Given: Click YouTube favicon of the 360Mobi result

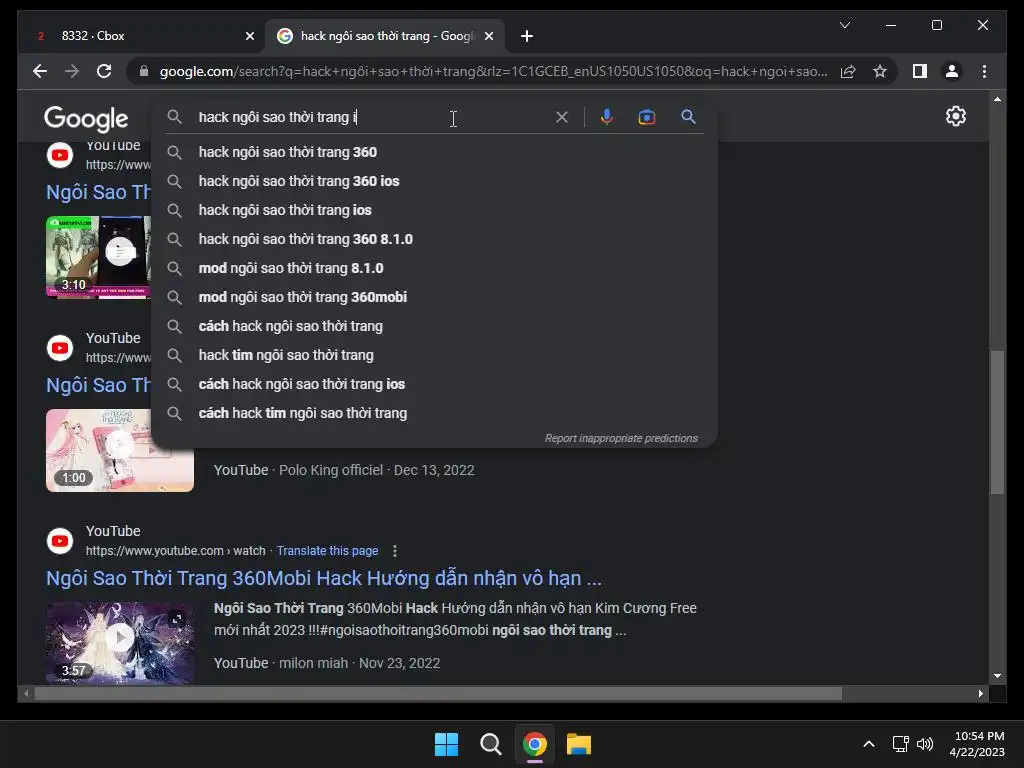Looking at the screenshot, I should click(60, 541).
